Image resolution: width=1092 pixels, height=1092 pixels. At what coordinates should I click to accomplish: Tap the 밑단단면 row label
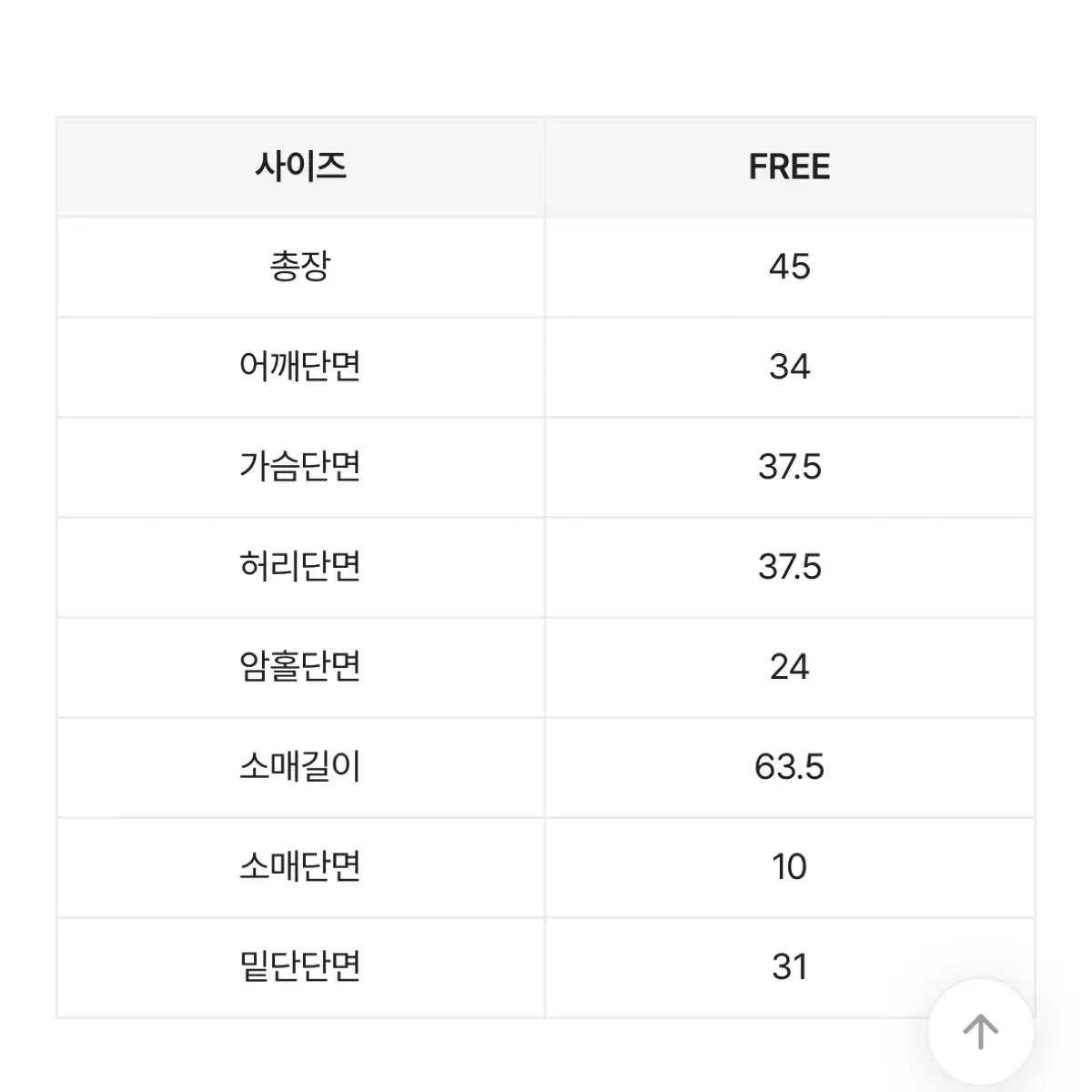(x=300, y=968)
